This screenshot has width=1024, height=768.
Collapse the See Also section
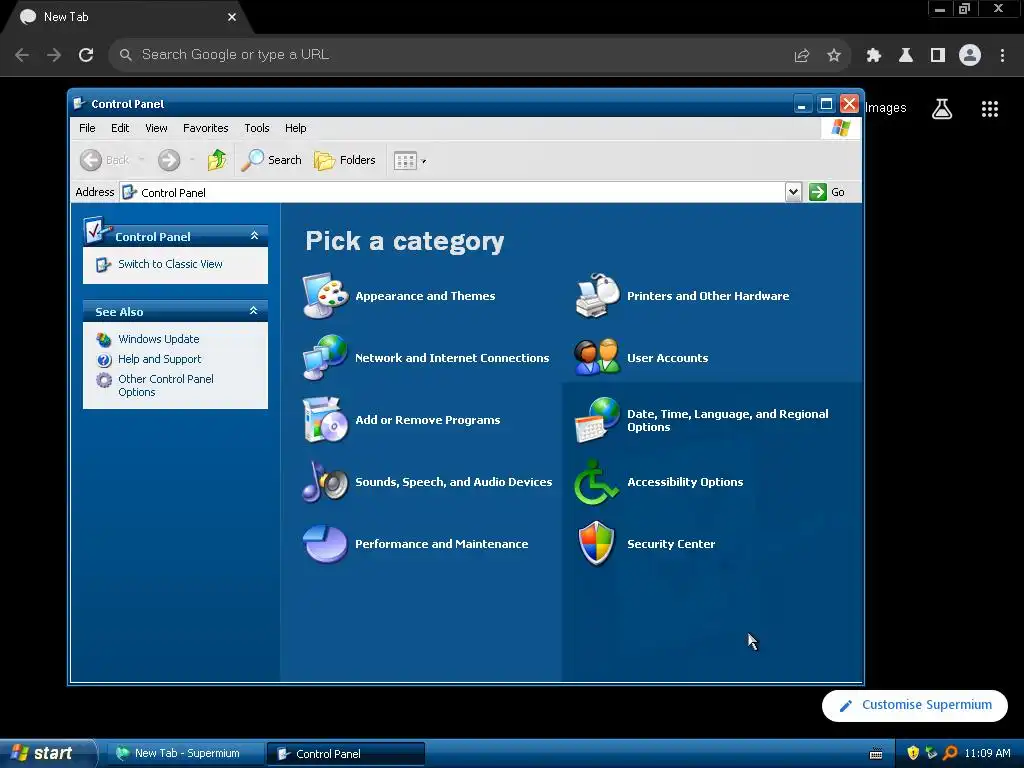click(254, 311)
